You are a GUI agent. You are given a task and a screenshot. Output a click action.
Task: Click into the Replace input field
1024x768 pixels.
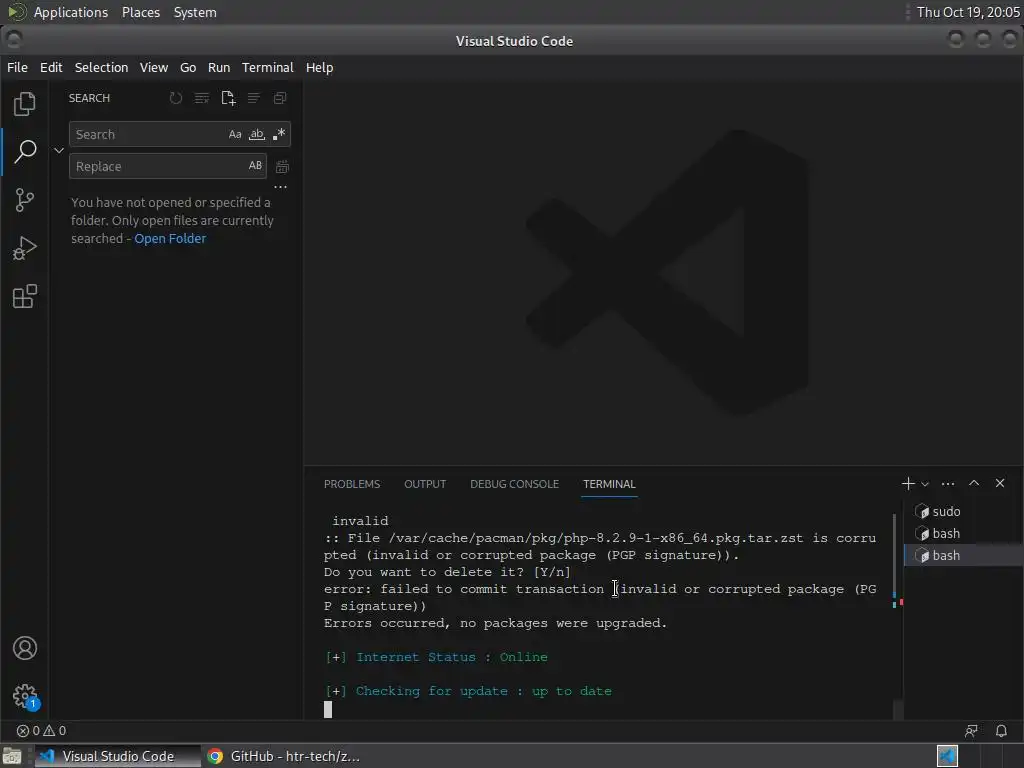coord(158,167)
